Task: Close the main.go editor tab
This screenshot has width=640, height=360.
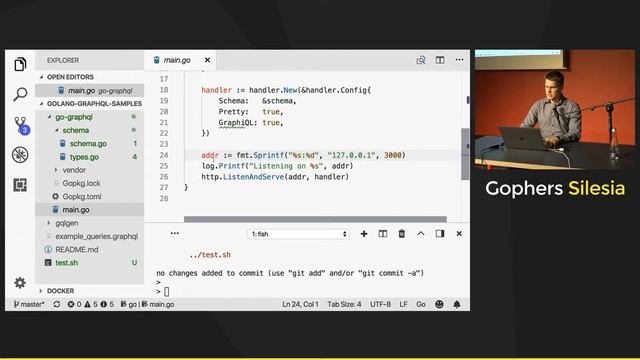Action: pos(207,60)
